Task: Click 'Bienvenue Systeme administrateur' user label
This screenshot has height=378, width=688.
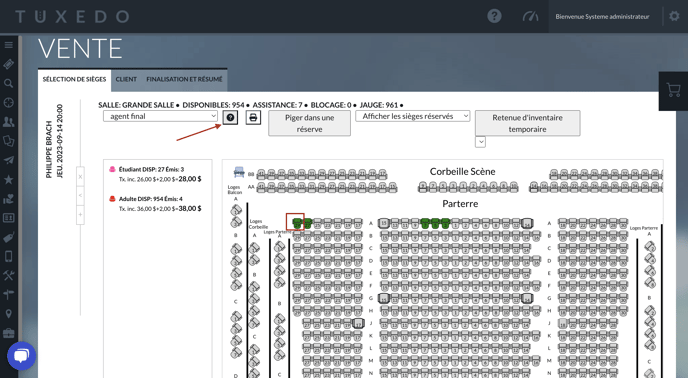Action: [x=602, y=17]
